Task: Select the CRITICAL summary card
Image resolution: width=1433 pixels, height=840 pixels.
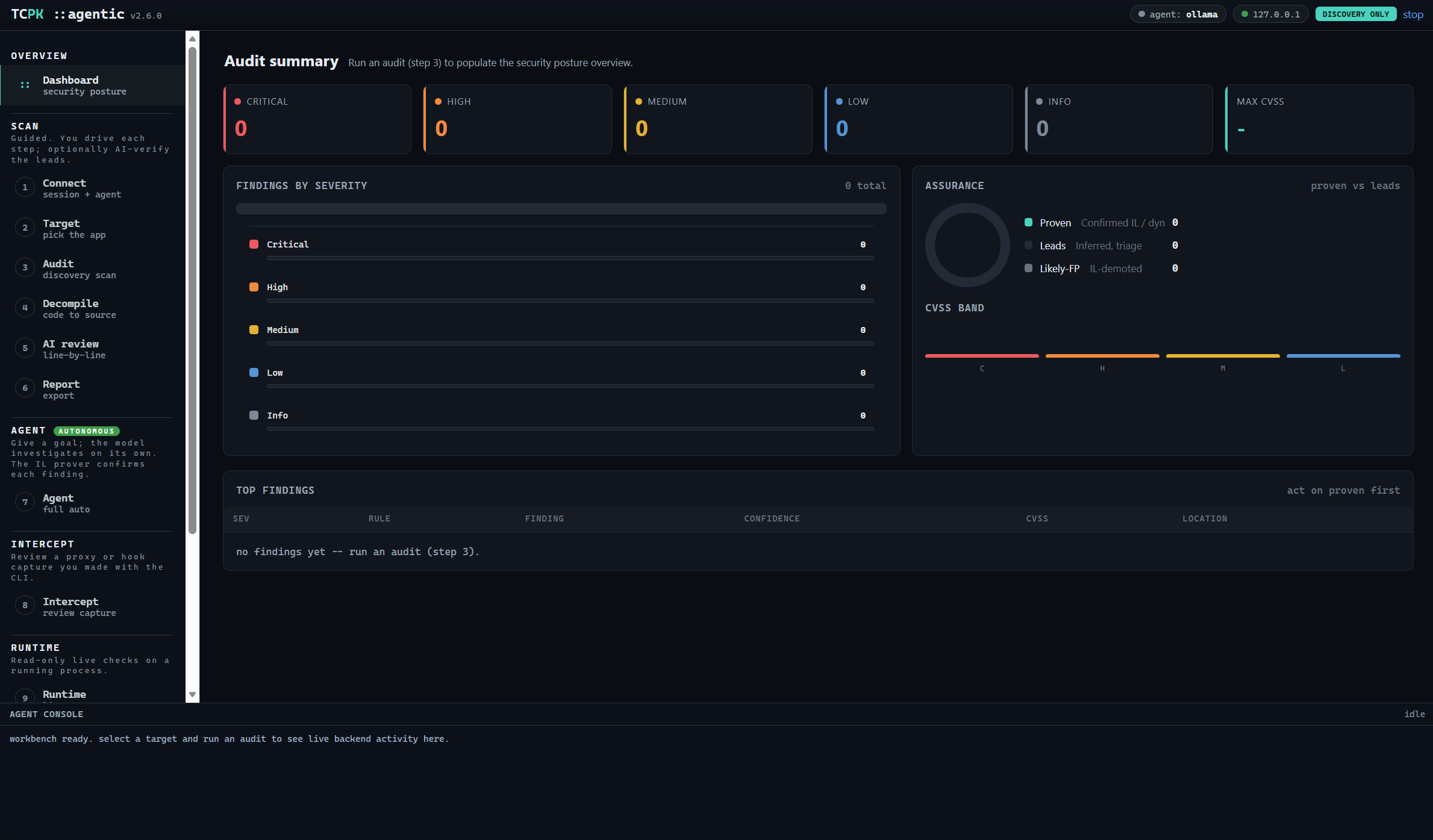Action: click(x=317, y=119)
